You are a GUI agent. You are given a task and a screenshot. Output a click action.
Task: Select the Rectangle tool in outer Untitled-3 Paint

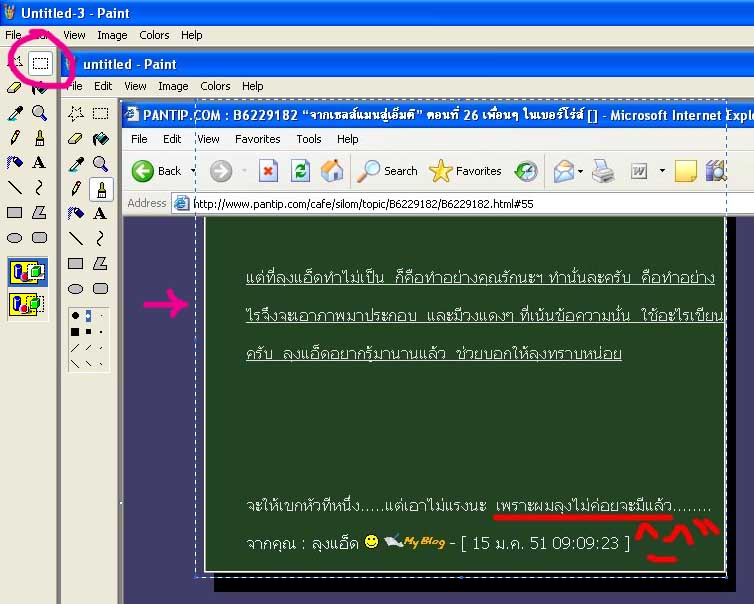click(x=14, y=213)
